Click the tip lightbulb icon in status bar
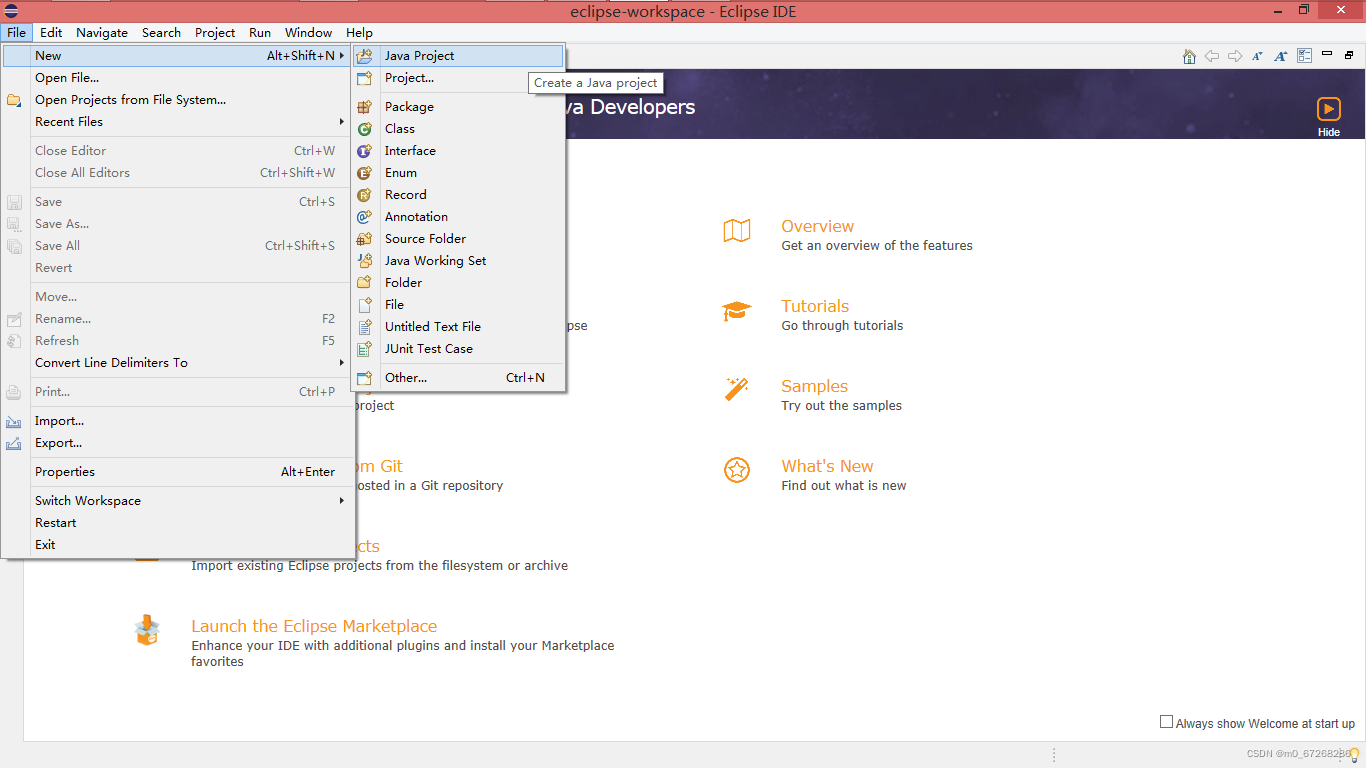The width and height of the screenshot is (1366, 768). (1355, 755)
